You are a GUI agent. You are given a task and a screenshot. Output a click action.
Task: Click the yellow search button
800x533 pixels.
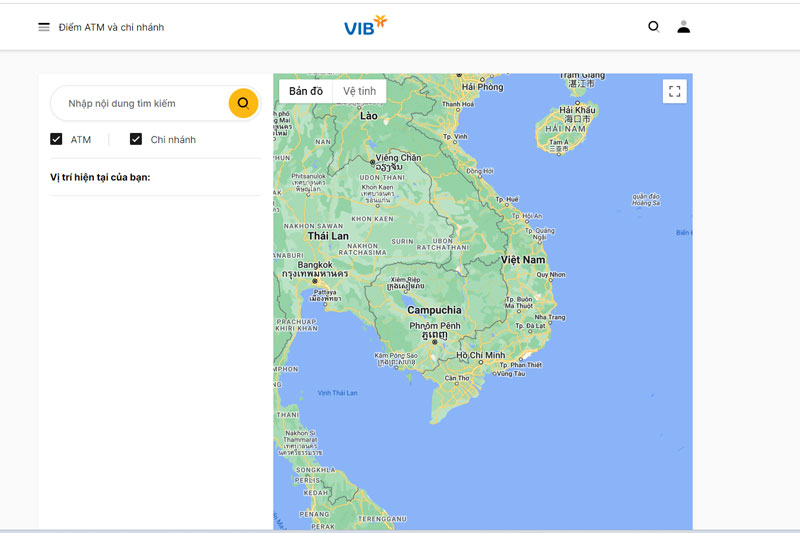(x=243, y=103)
